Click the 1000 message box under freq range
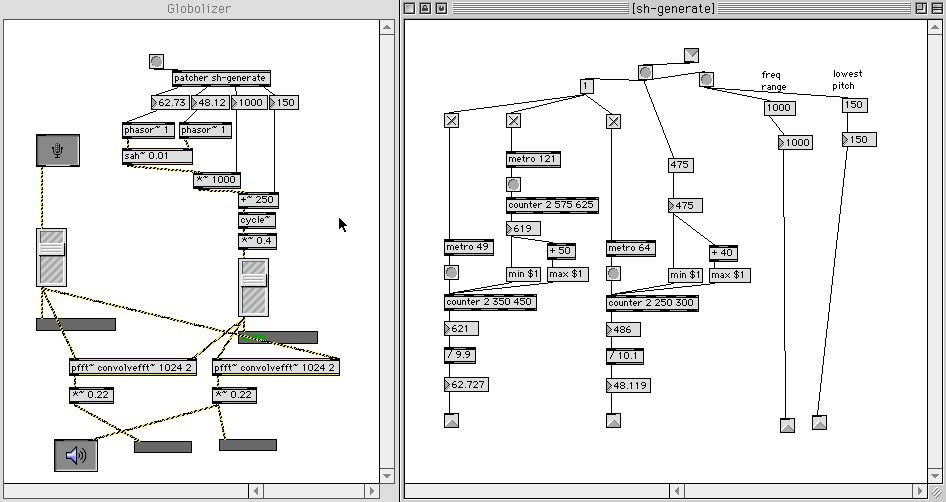946x502 pixels. [779, 108]
